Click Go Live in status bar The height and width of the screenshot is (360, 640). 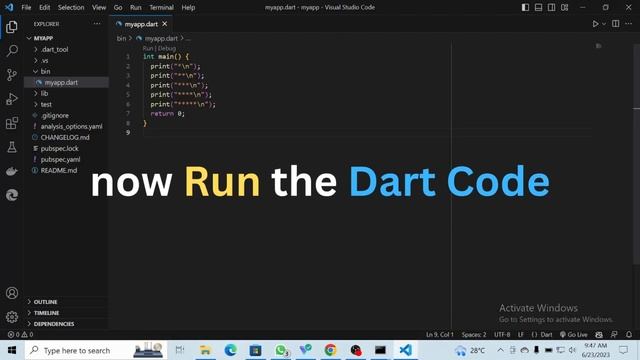tap(574, 334)
